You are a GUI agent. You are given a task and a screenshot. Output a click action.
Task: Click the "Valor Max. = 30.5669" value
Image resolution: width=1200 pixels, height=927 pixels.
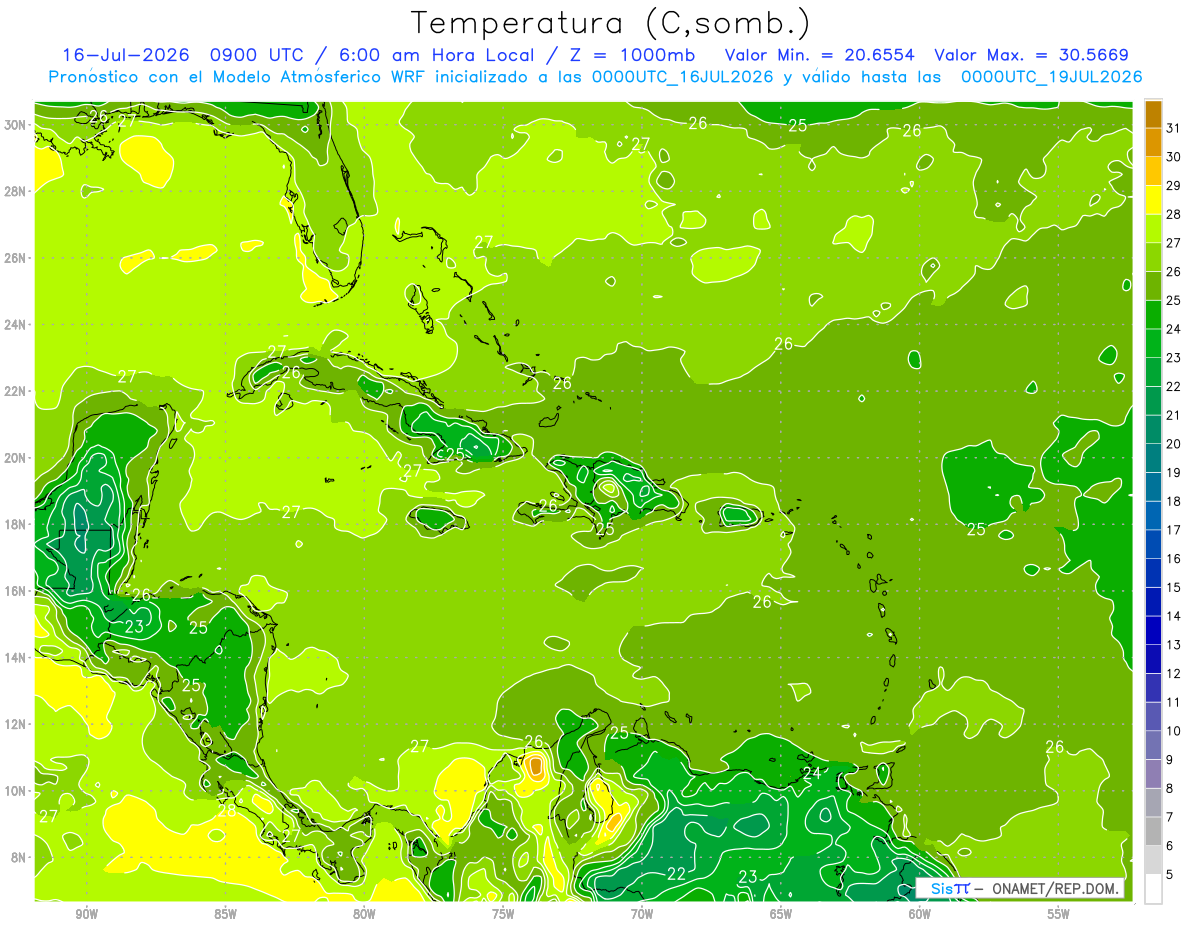1031,55
